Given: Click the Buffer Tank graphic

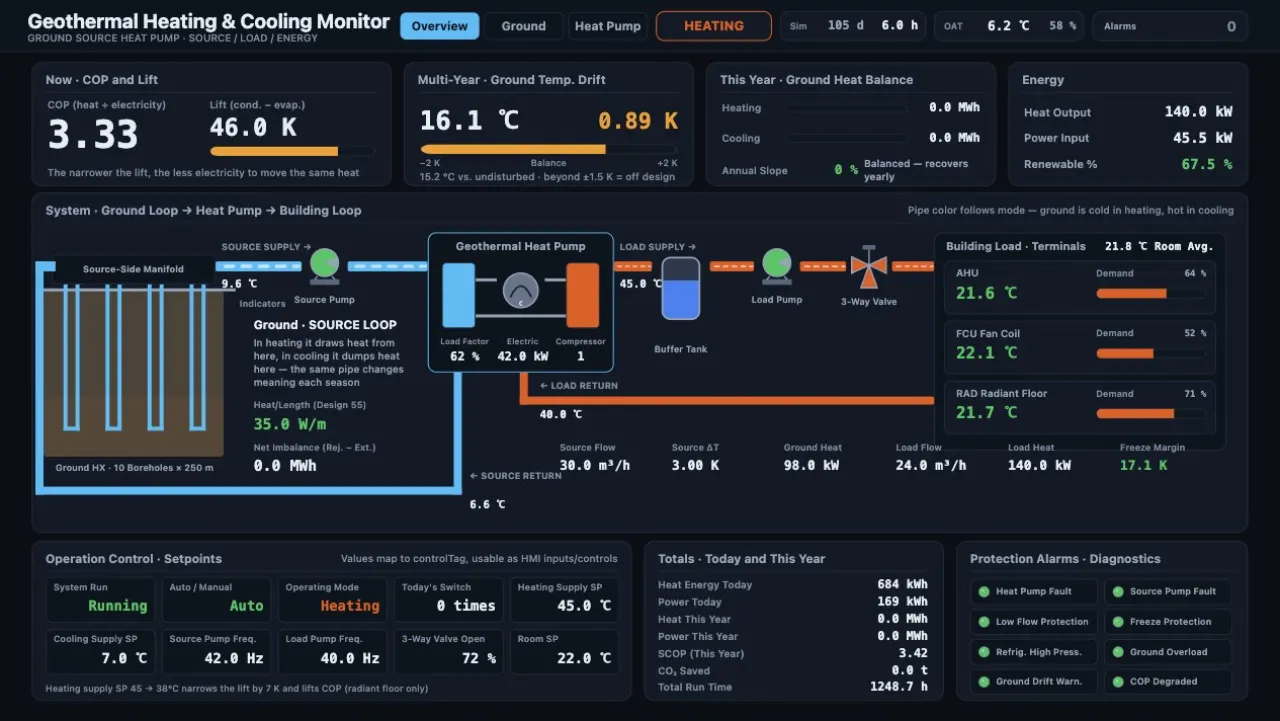Looking at the screenshot, I should (681, 289).
